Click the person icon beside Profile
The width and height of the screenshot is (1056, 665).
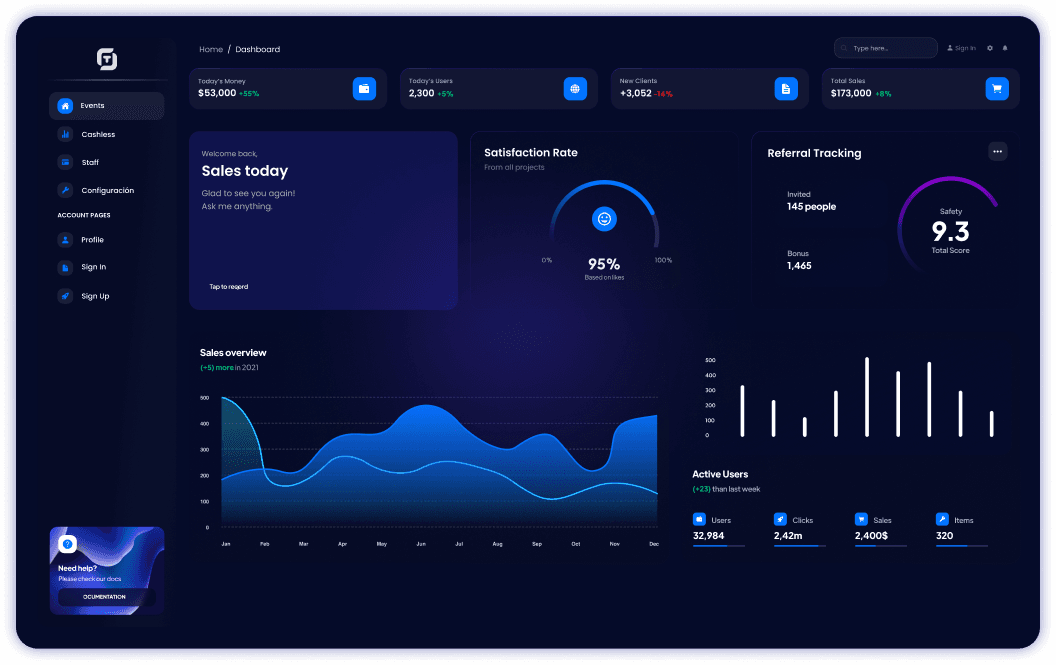(65, 240)
